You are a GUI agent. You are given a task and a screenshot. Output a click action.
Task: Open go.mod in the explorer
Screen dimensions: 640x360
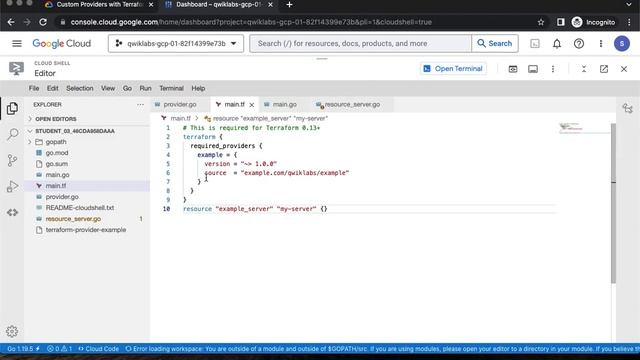57,153
